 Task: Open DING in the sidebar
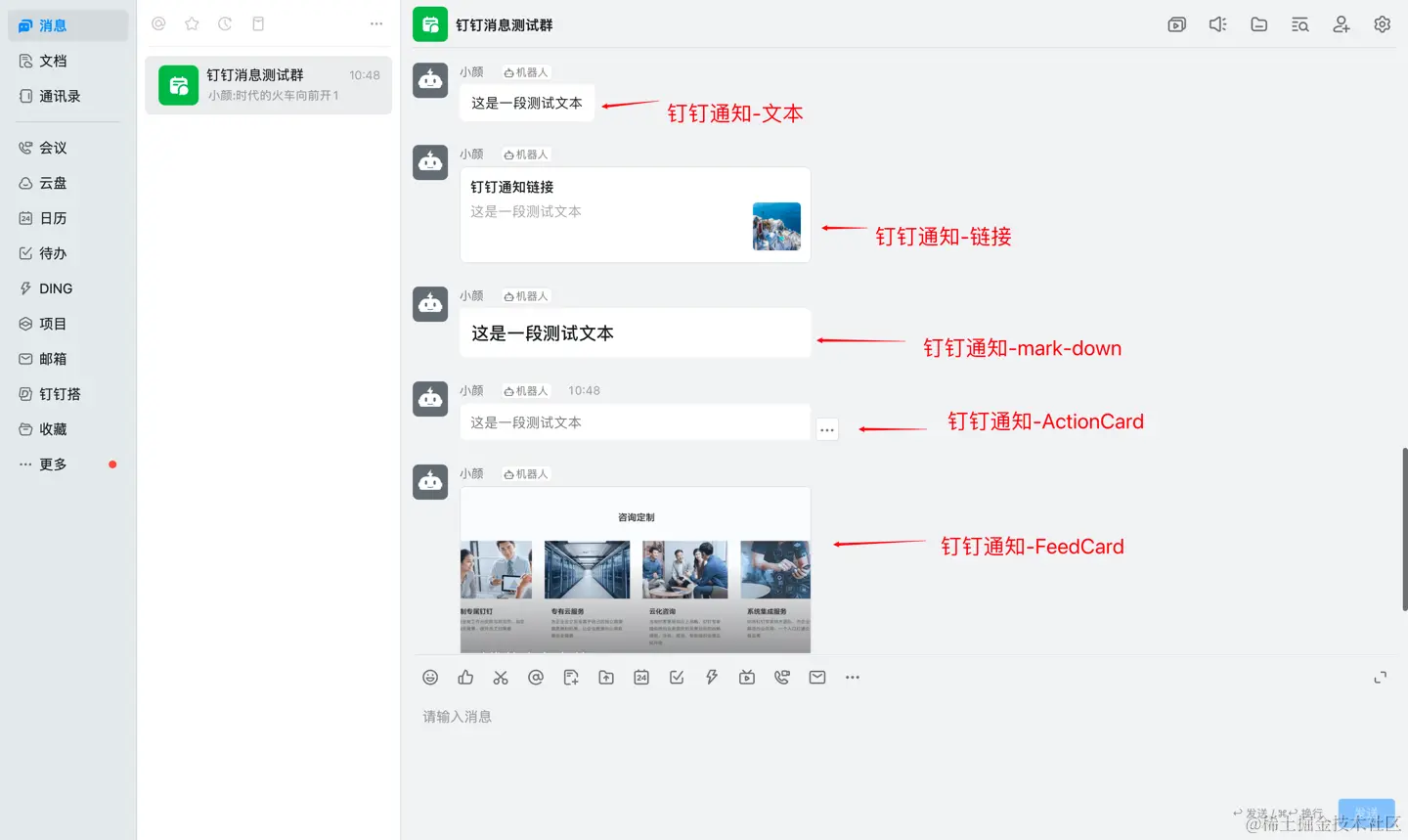pyautogui.click(x=67, y=288)
